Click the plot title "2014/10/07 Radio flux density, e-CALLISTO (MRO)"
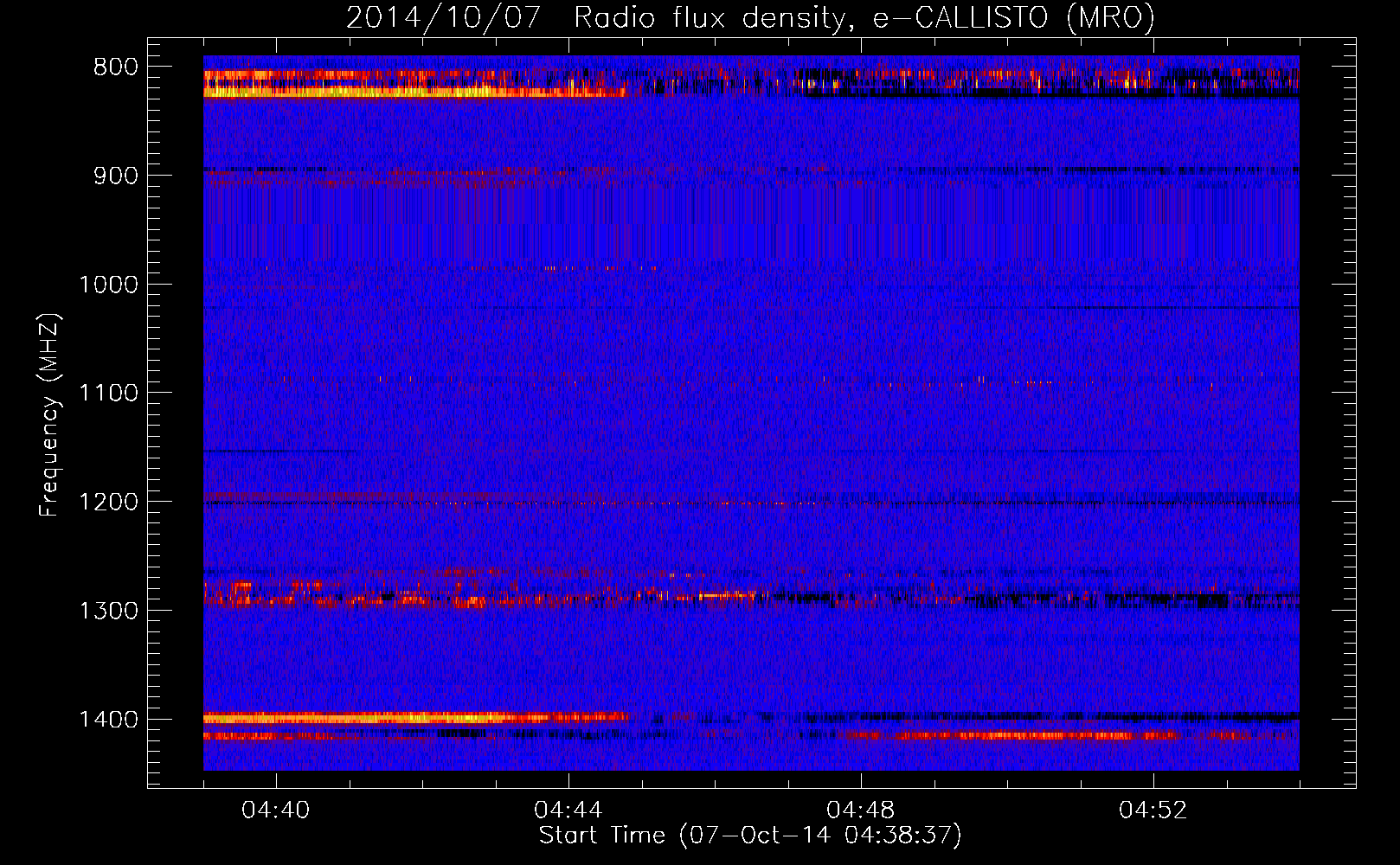The image size is (1400, 865). pos(750,18)
